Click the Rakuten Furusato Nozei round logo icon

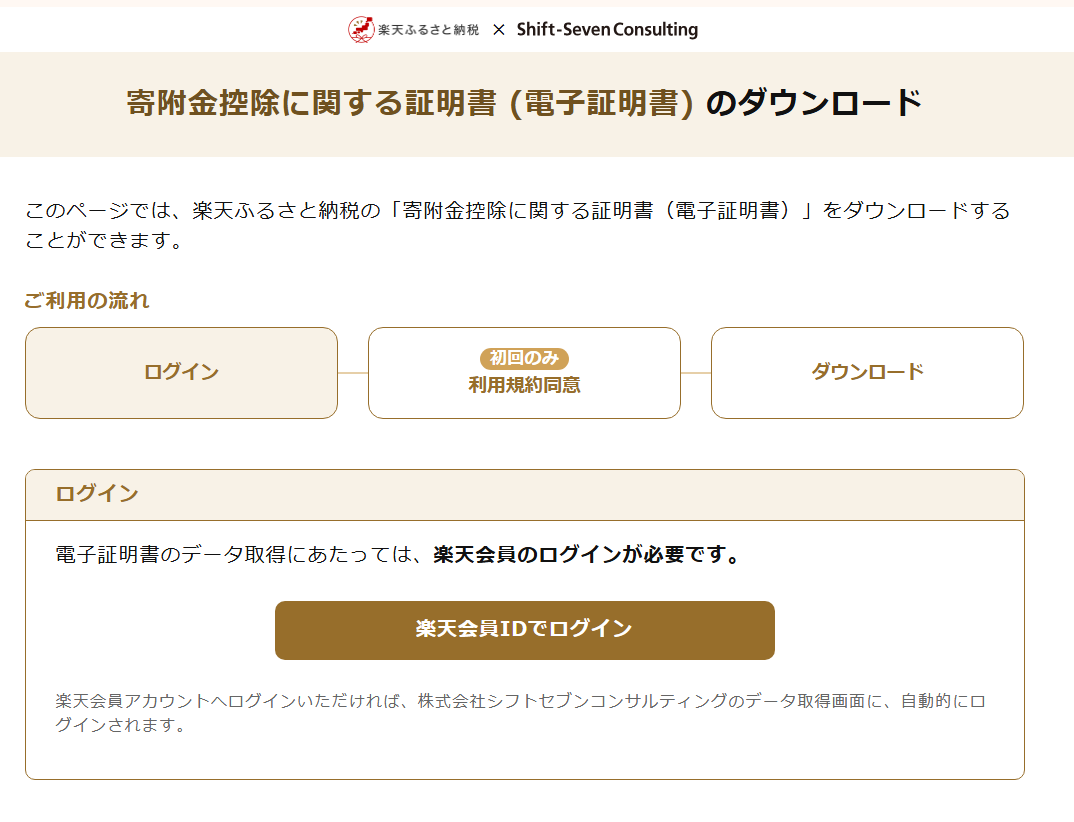(361, 30)
